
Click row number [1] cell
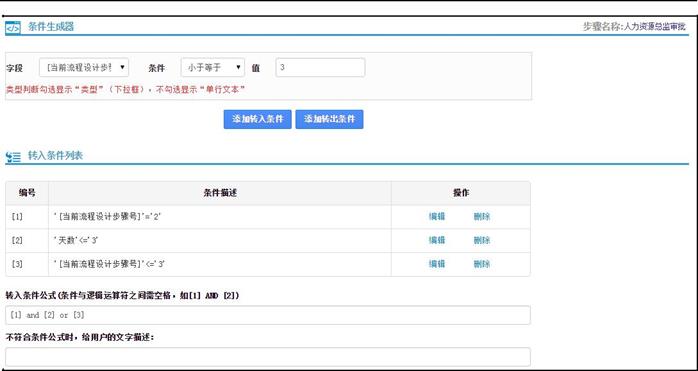27,217
